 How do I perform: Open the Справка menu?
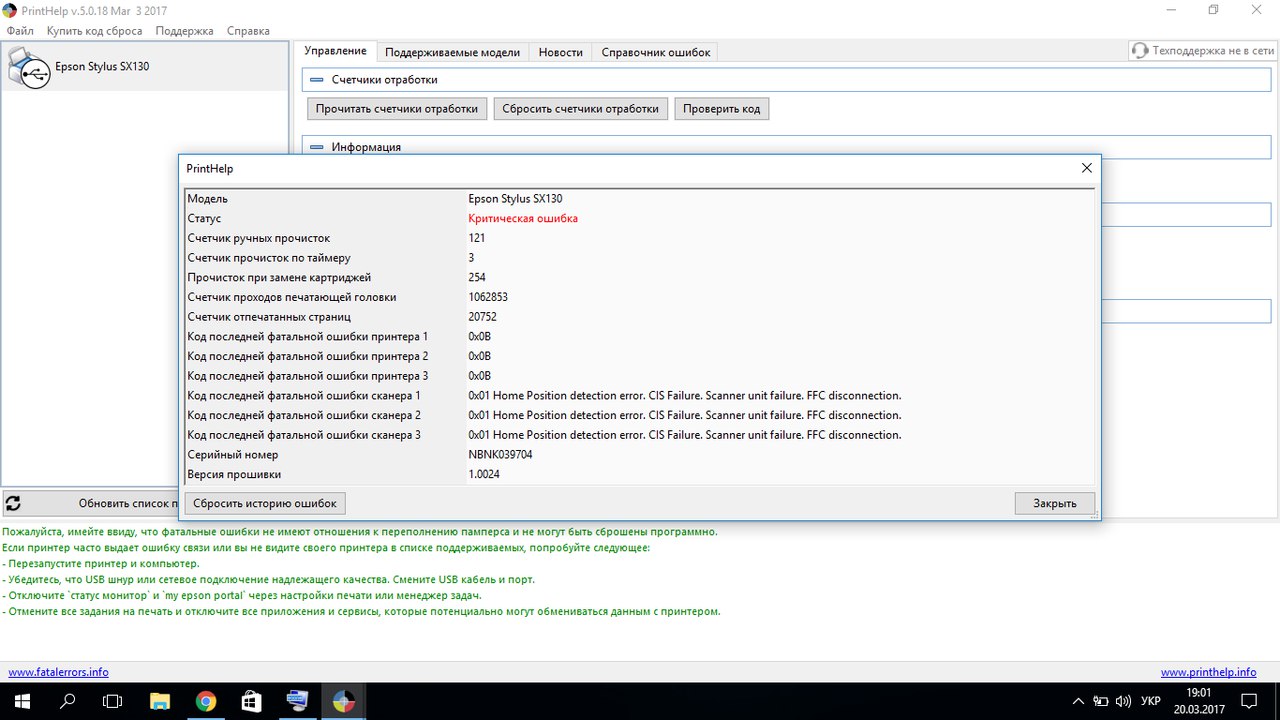248,30
